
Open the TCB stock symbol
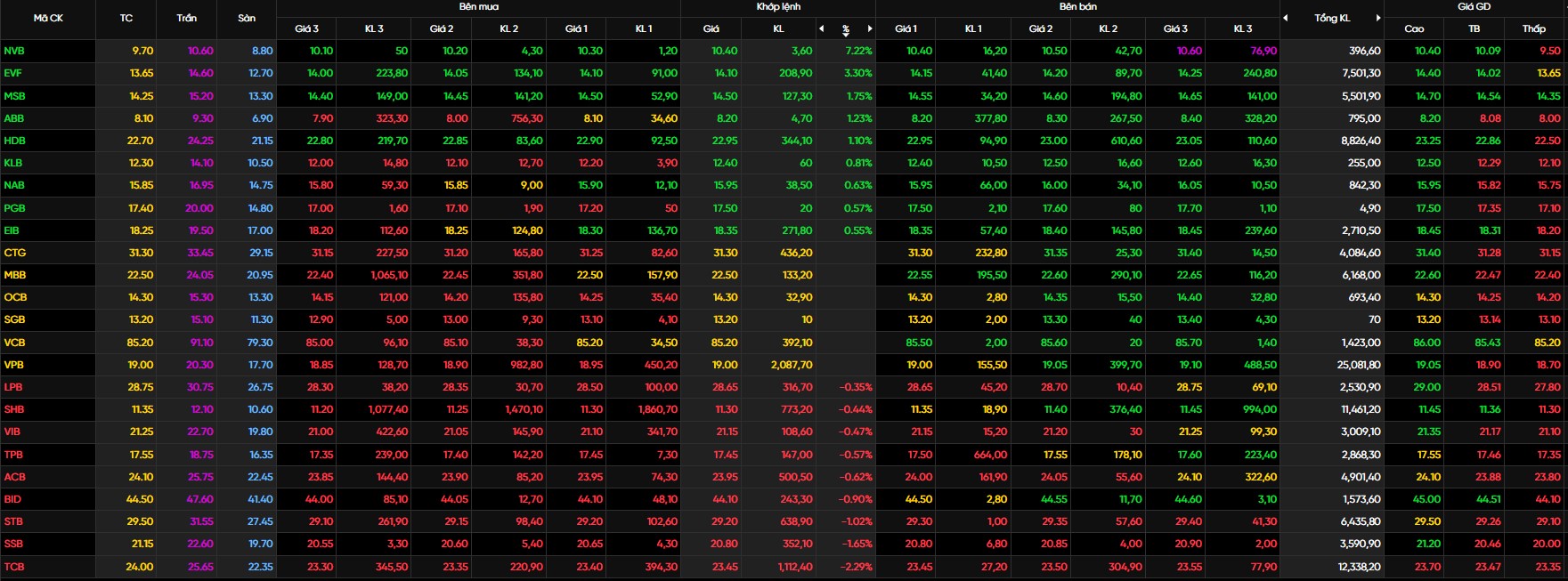coord(14,567)
